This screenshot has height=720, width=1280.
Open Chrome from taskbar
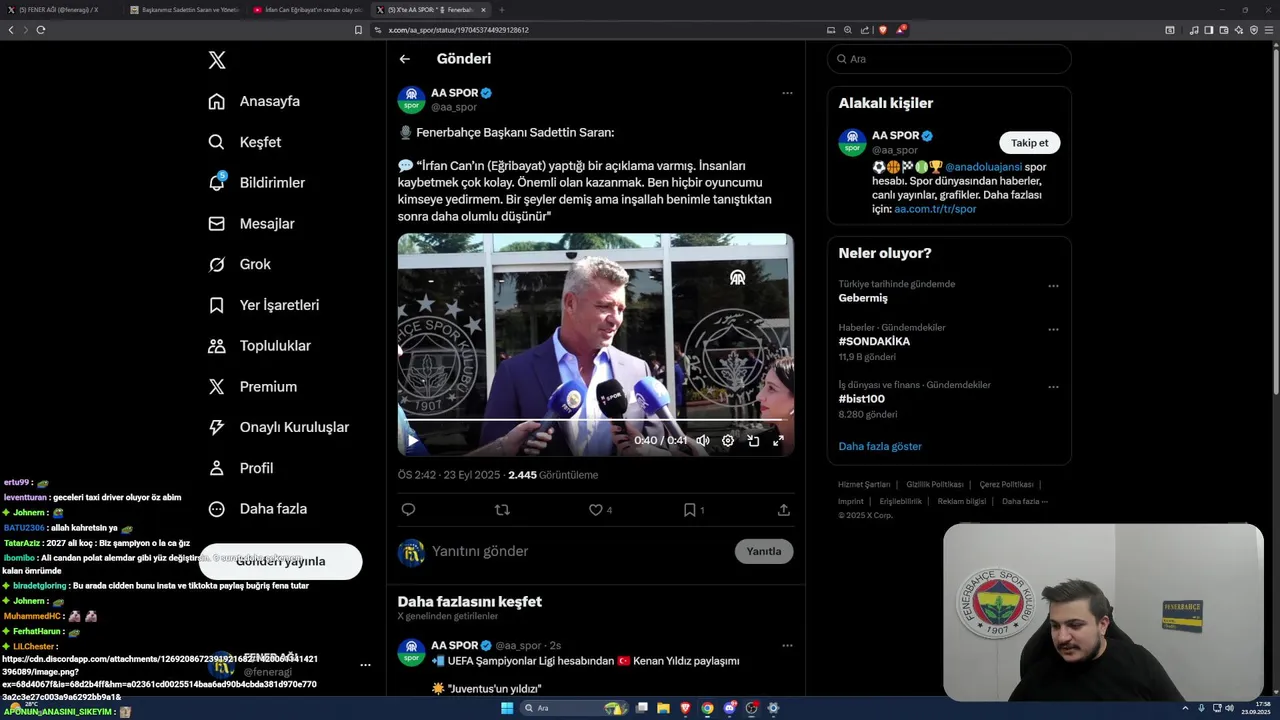click(x=707, y=708)
